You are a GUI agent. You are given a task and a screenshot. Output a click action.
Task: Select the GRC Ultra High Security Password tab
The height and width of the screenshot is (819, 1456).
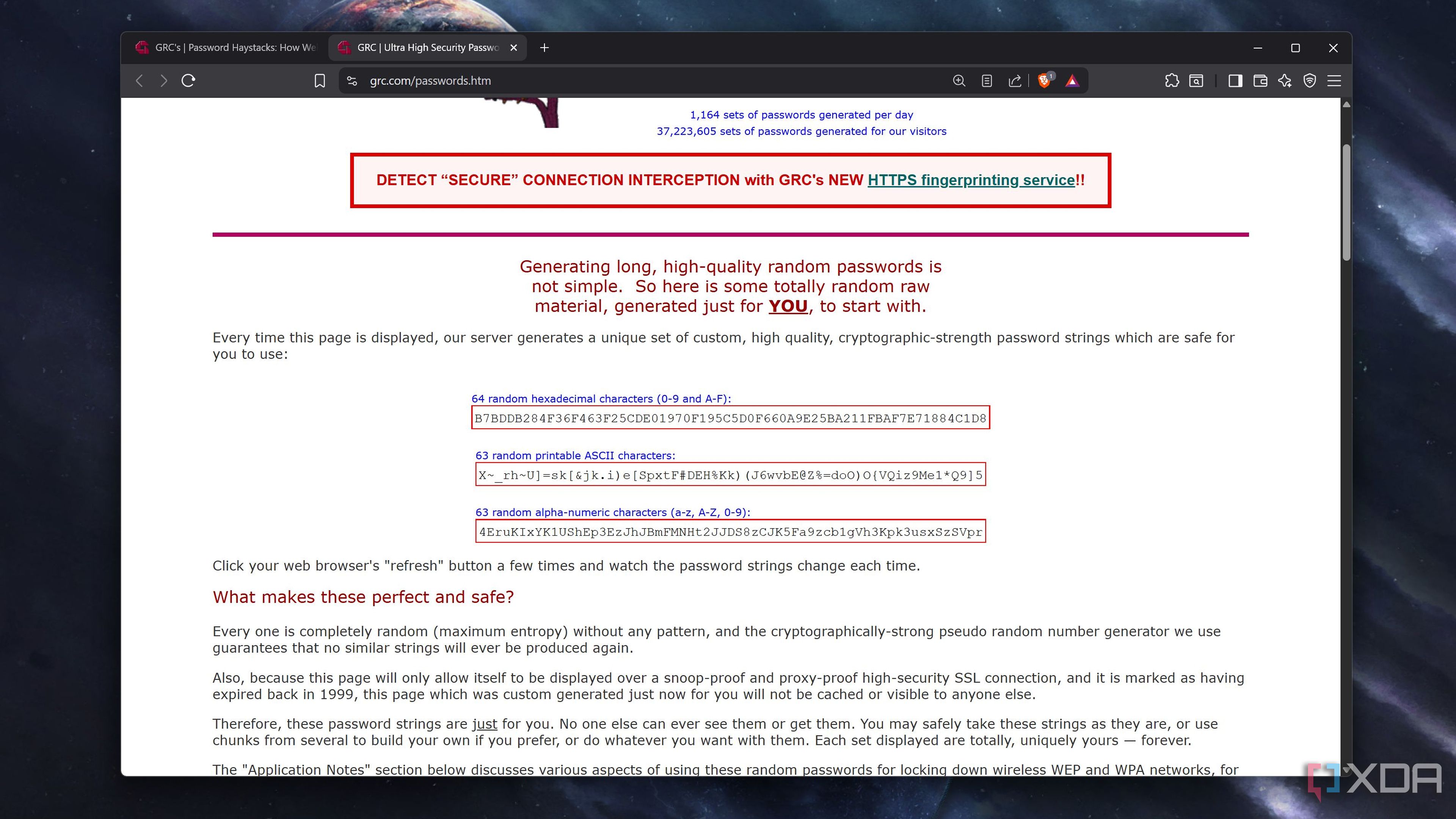427,47
